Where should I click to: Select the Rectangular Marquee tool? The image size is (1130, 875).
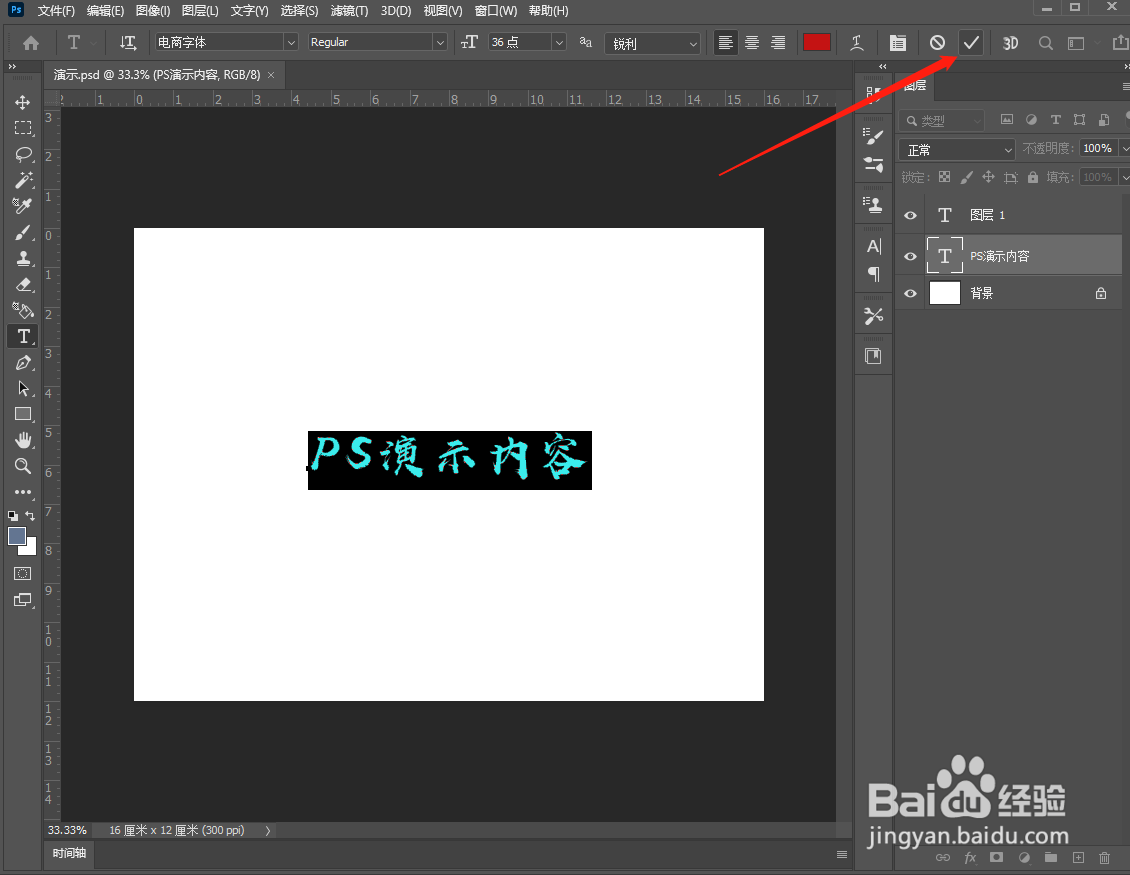[x=22, y=128]
